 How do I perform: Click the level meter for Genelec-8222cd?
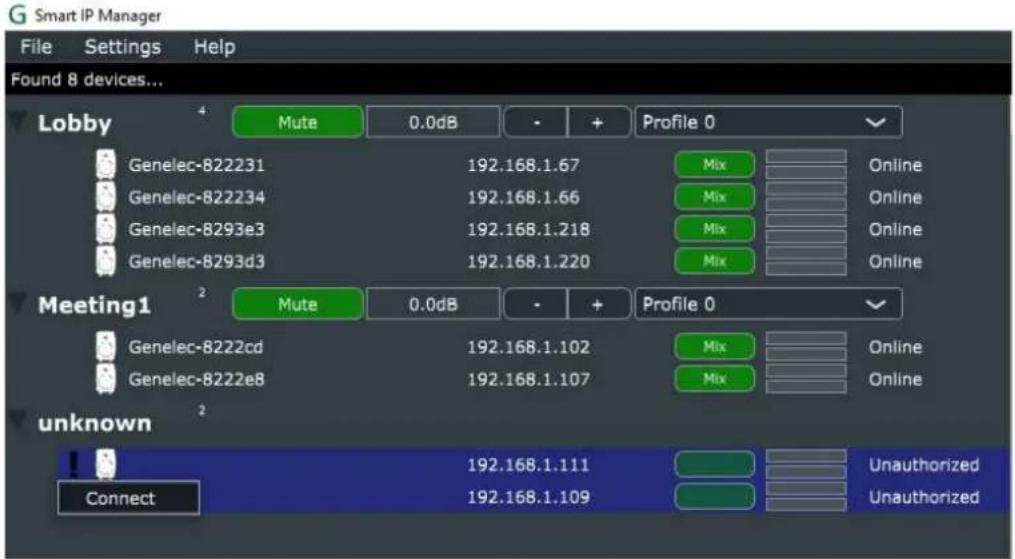pyautogui.click(x=806, y=347)
